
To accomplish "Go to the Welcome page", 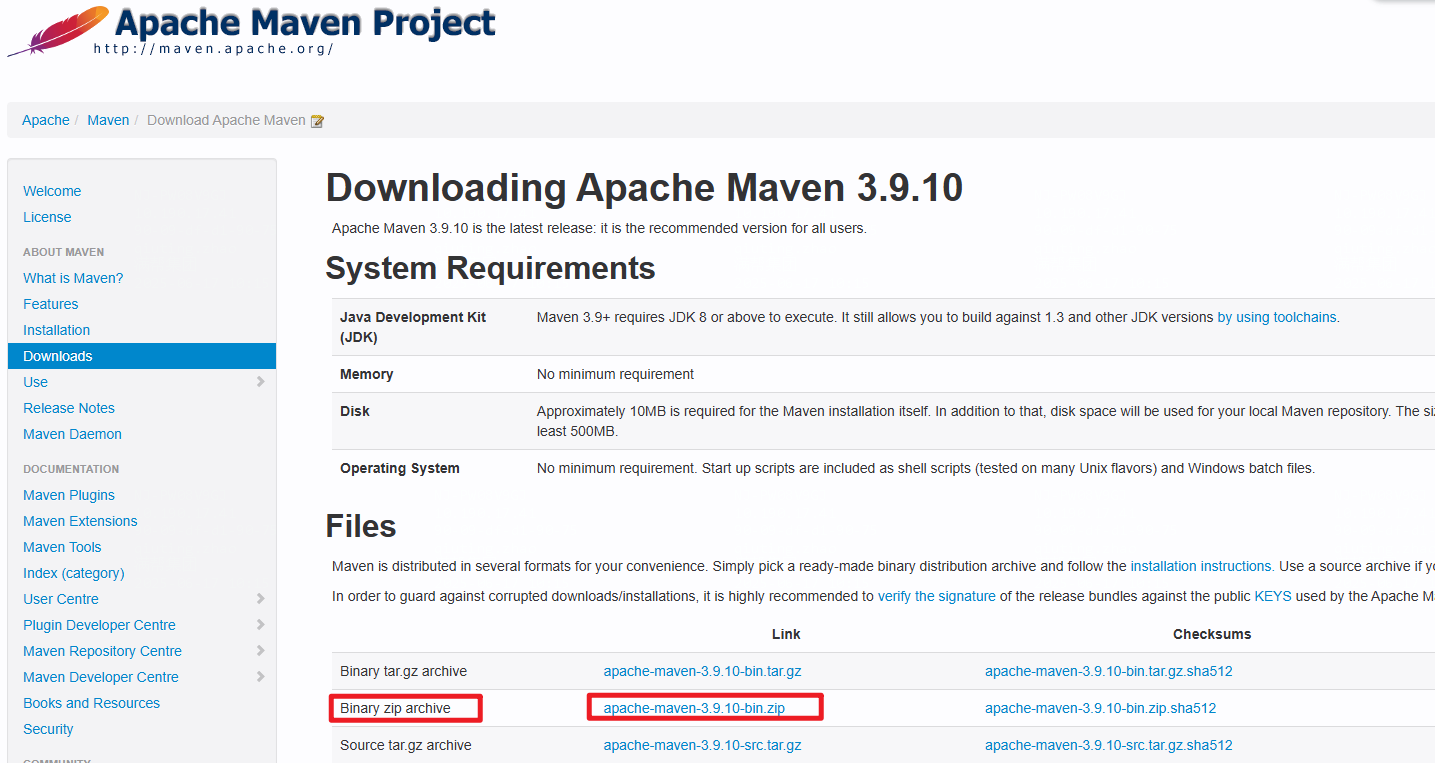I will [x=52, y=191].
